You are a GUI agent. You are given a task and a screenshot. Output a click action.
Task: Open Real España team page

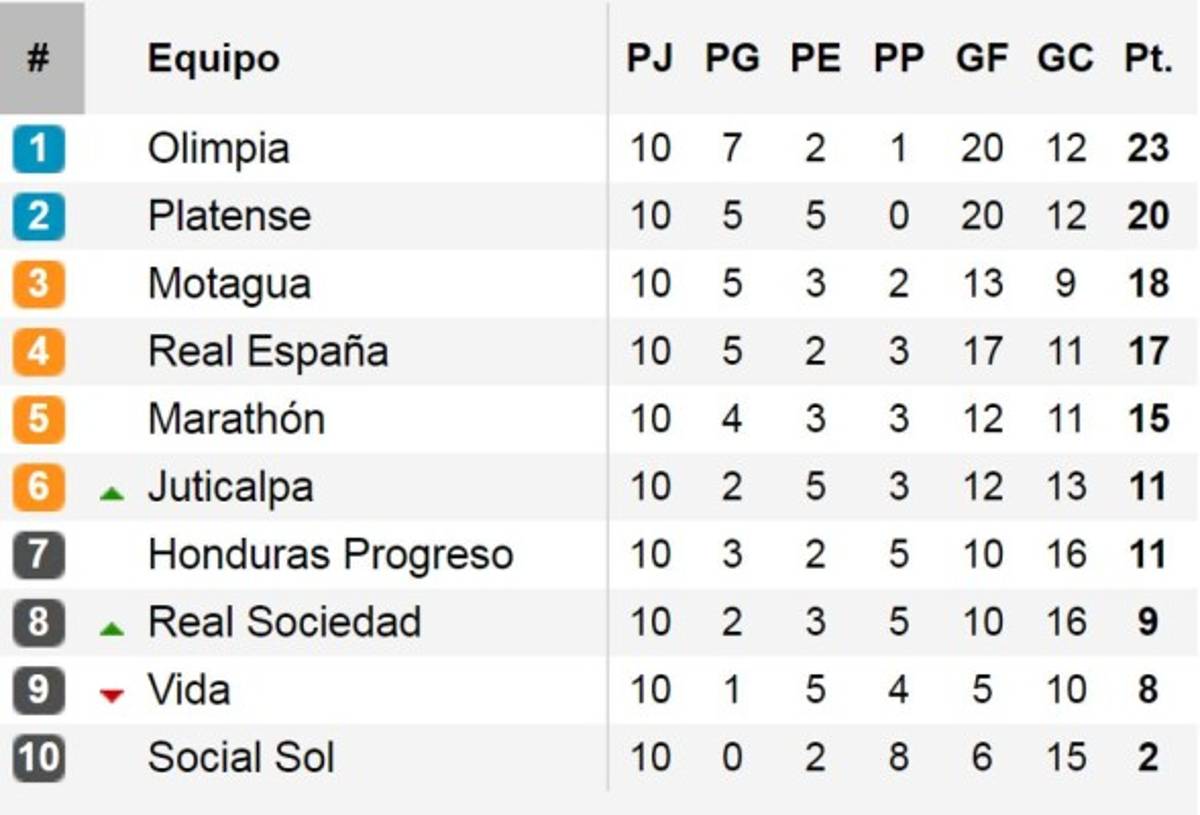click(x=268, y=352)
